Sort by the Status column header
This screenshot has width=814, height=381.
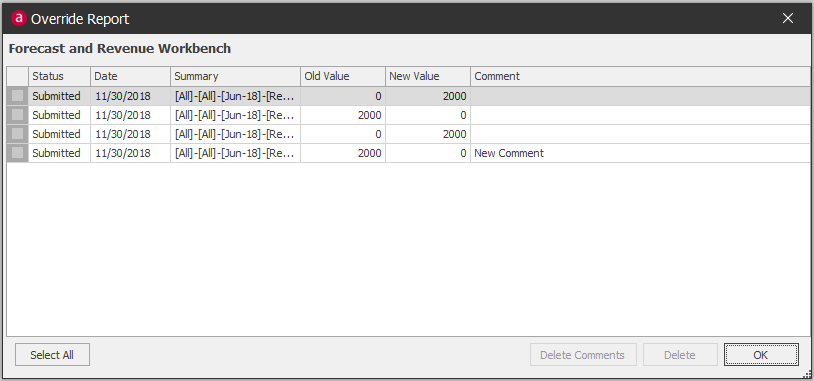tap(59, 76)
